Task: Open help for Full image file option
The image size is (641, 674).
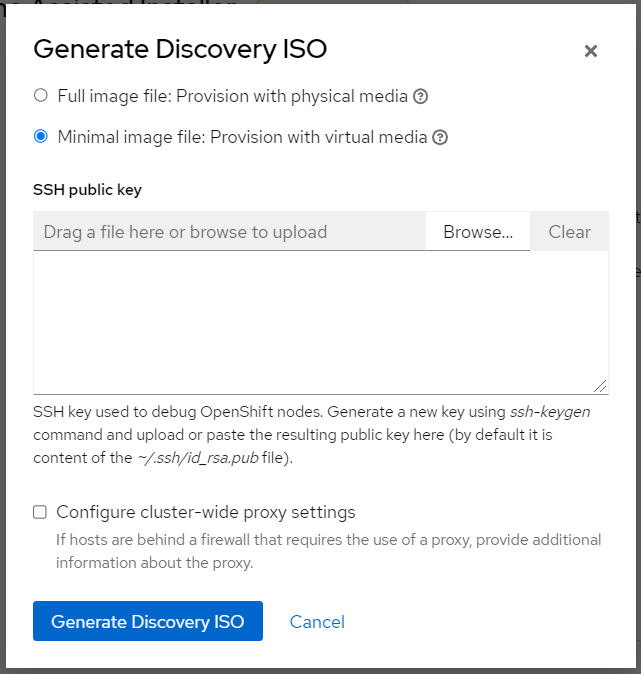Action: pos(420,96)
